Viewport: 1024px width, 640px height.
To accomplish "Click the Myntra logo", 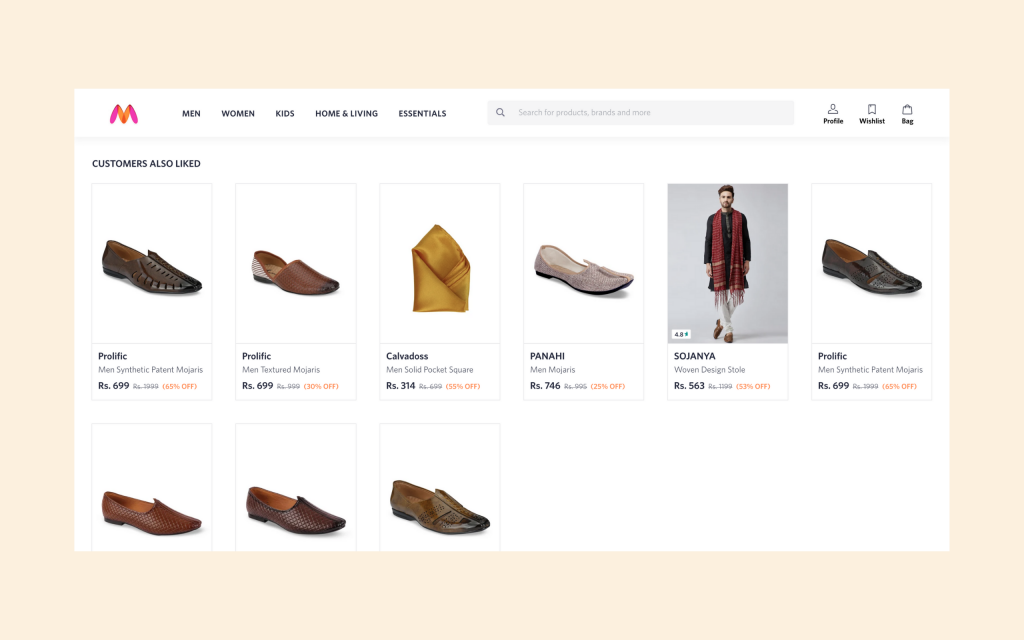I will tap(123, 114).
